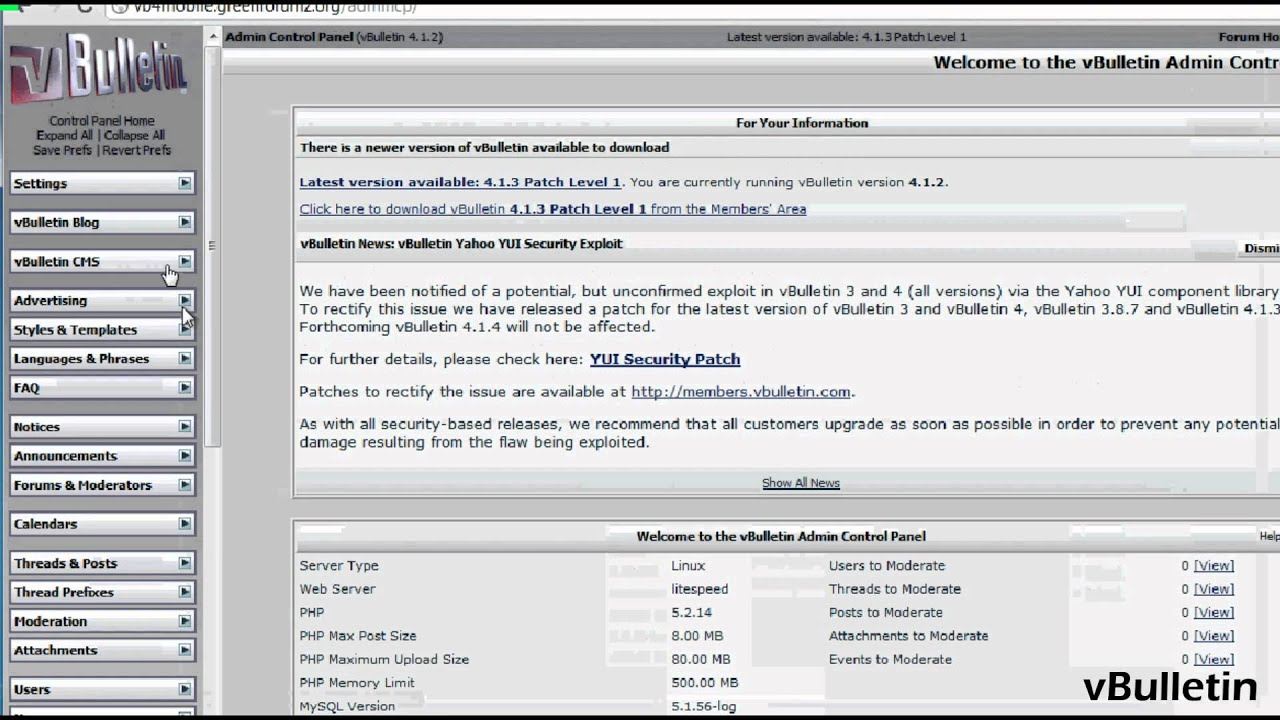Click the Show All News link

pyautogui.click(x=801, y=483)
